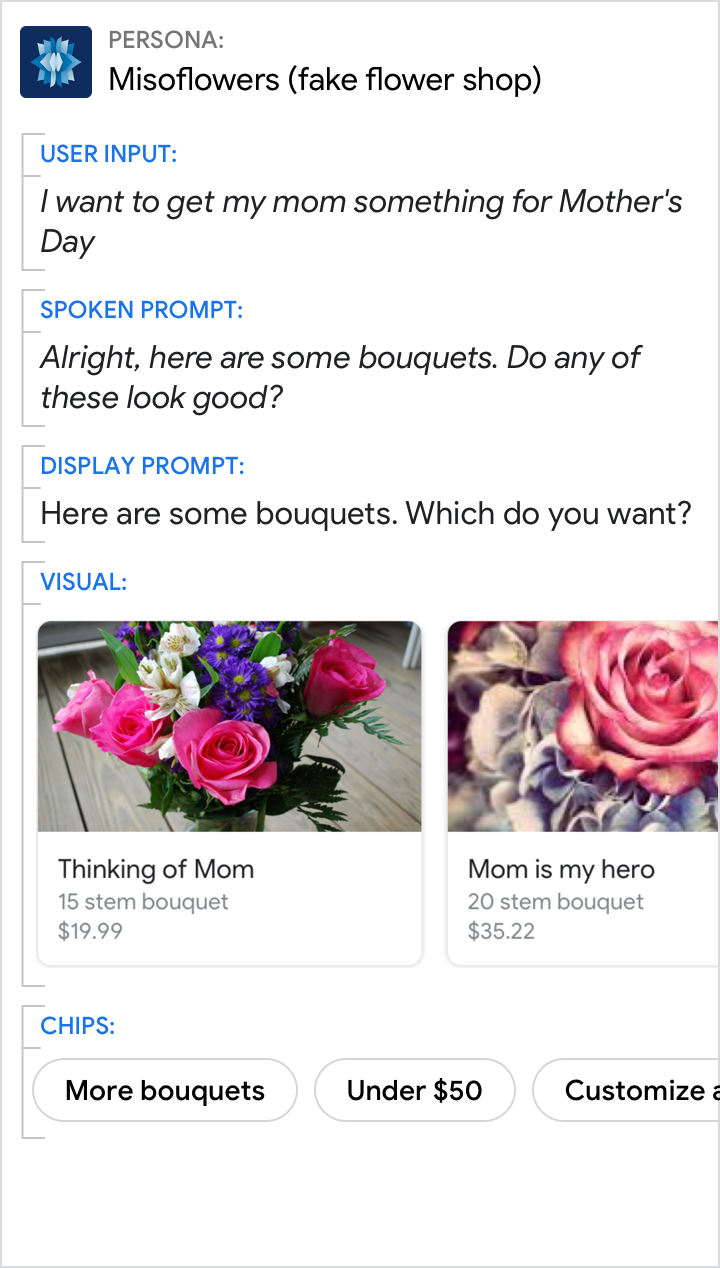Screen dimensions: 720x1268
Task: Click the Mother's Day user input text
Action: click(x=360, y=221)
